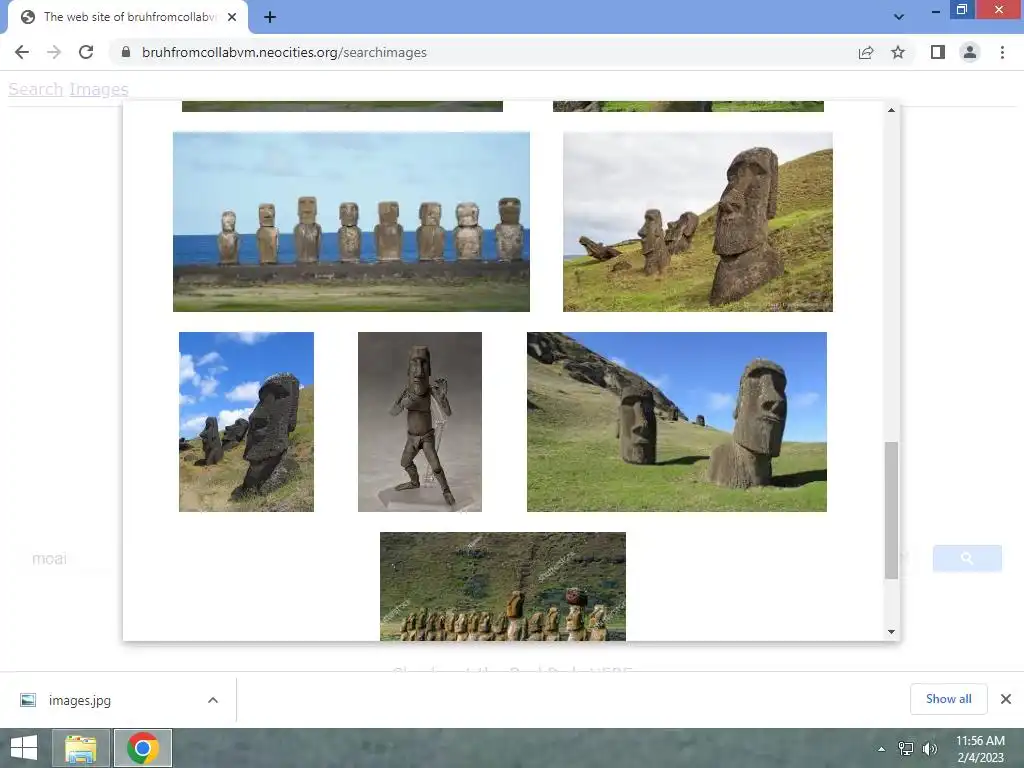The height and width of the screenshot is (768, 1024).
Task: Click the results panel scrollbar thumb
Action: [891, 510]
